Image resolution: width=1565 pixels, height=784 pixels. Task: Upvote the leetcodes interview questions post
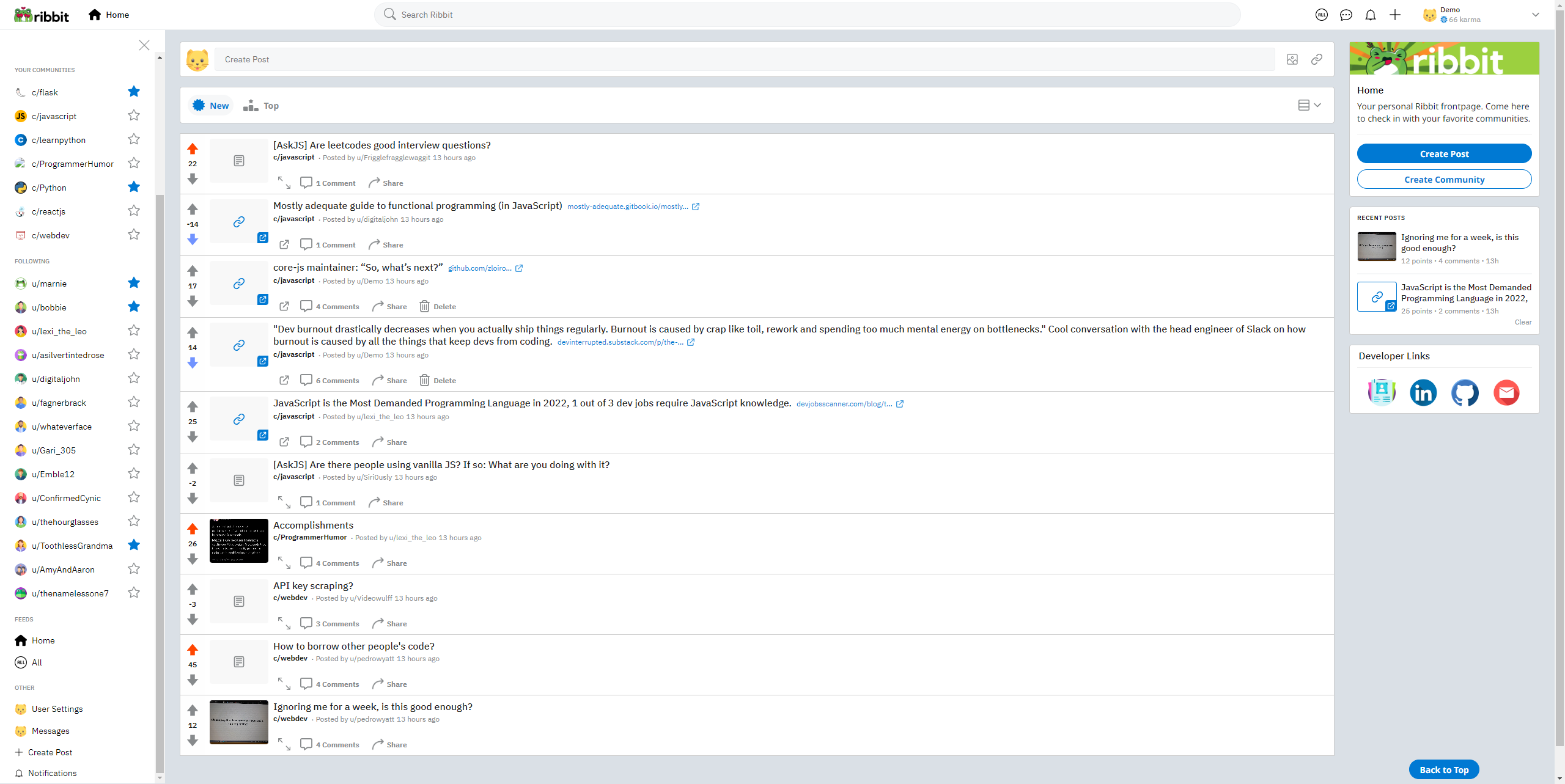click(x=193, y=148)
